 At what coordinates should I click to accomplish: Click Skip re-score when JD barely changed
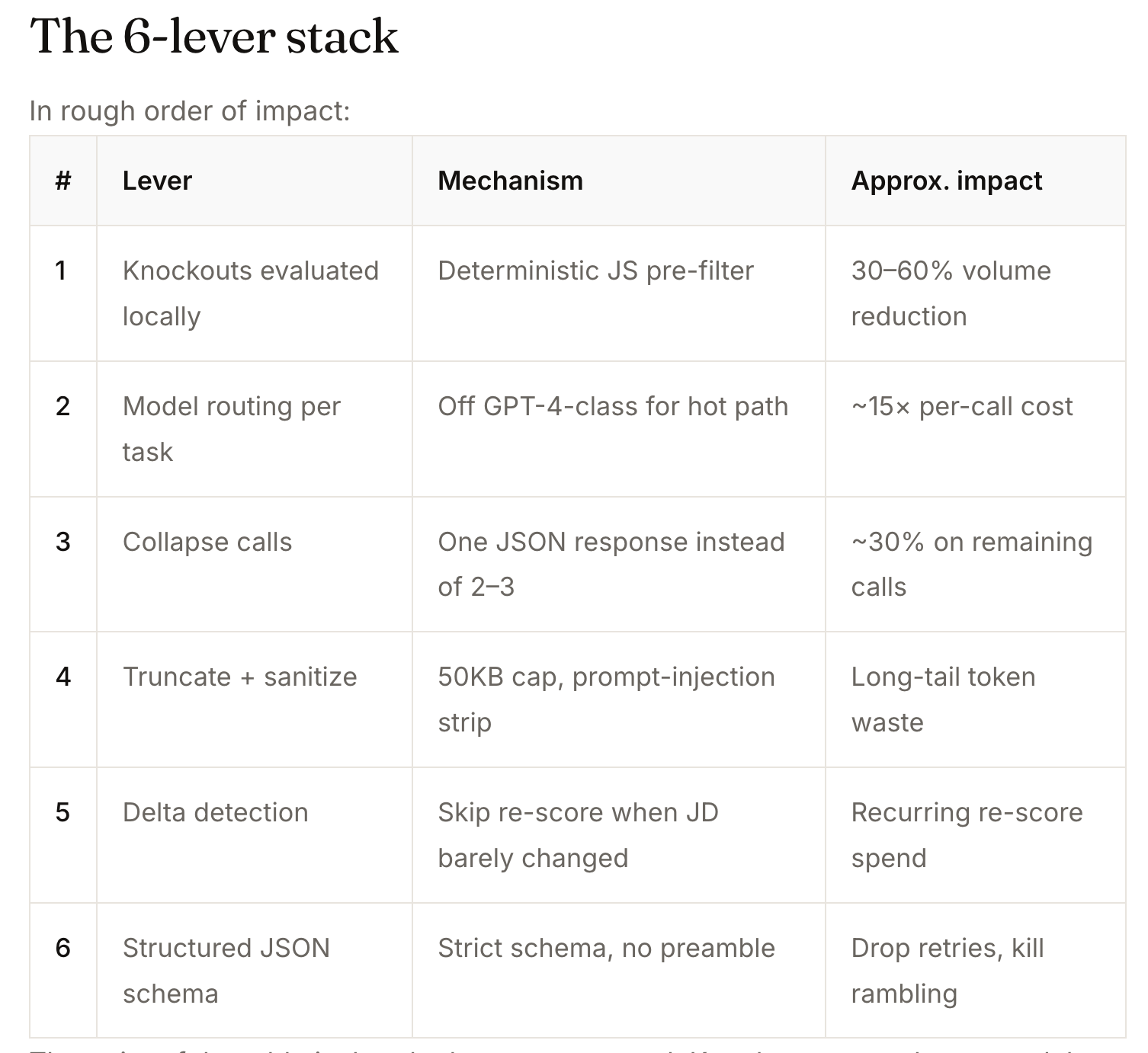coord(578,835)
